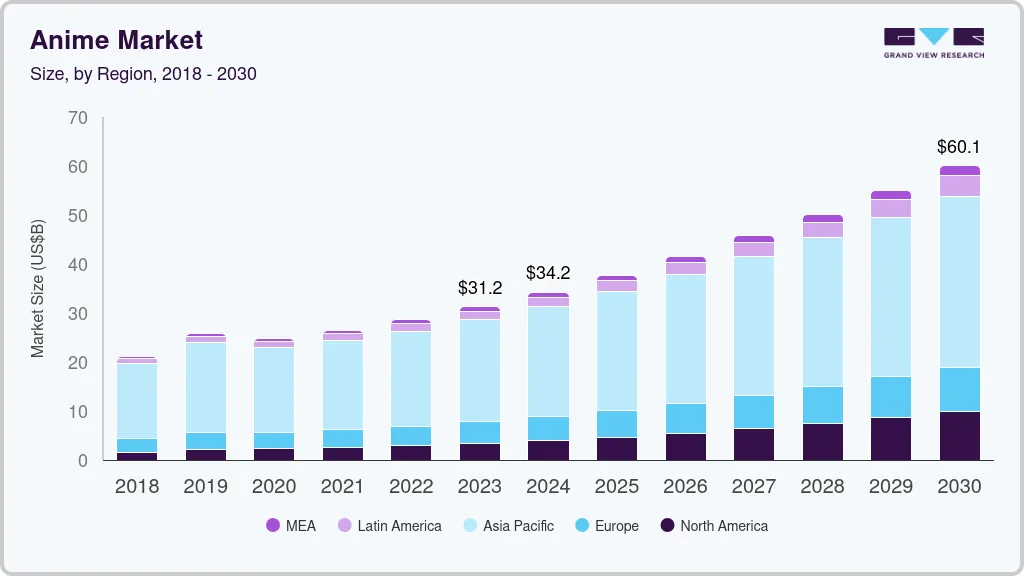Select the Asia Pacific legend circle
Image resolution: width=1024 pixels, height=576 pixels.
tap(470, 526)
